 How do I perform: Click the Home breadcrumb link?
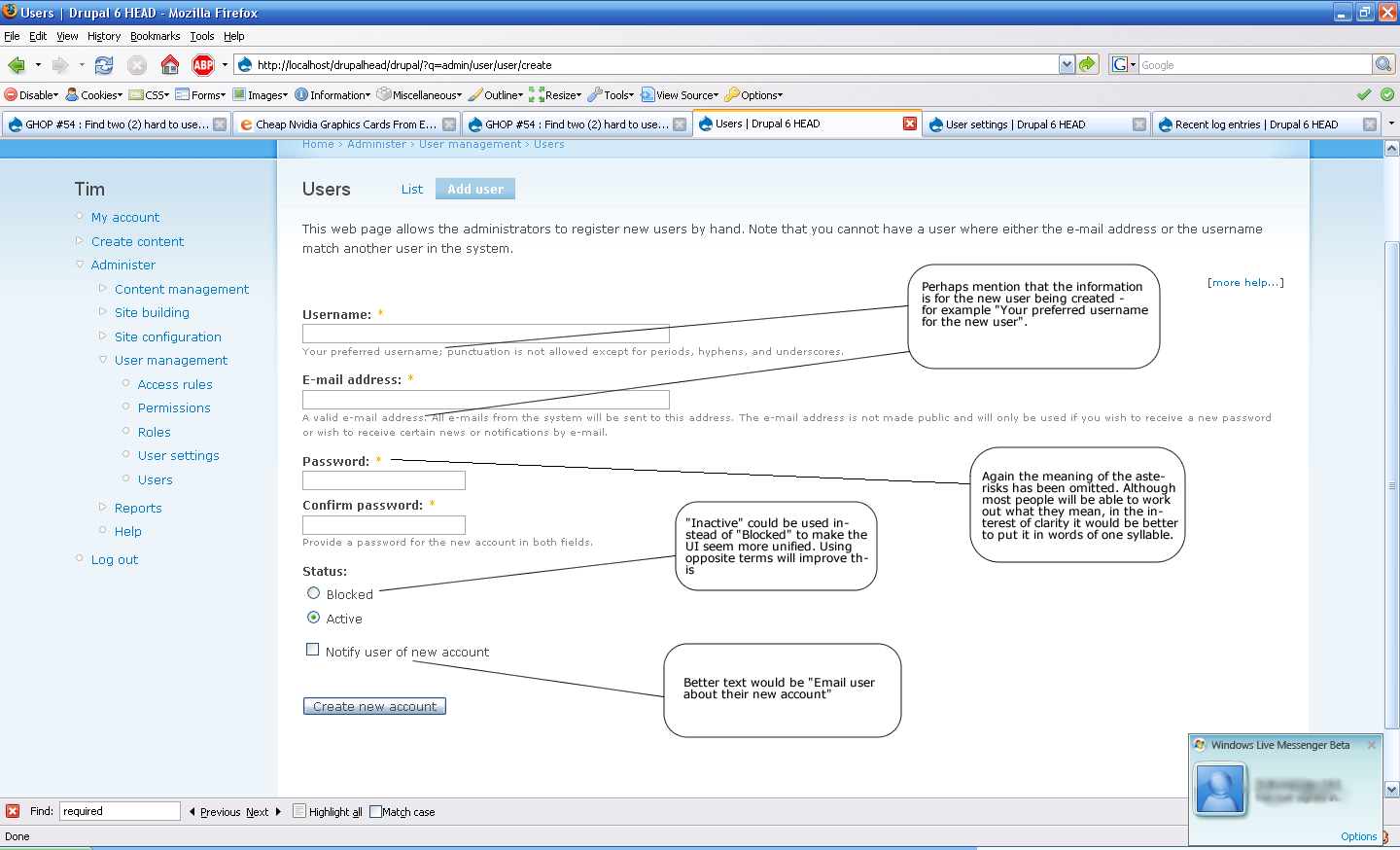point(318,145)
